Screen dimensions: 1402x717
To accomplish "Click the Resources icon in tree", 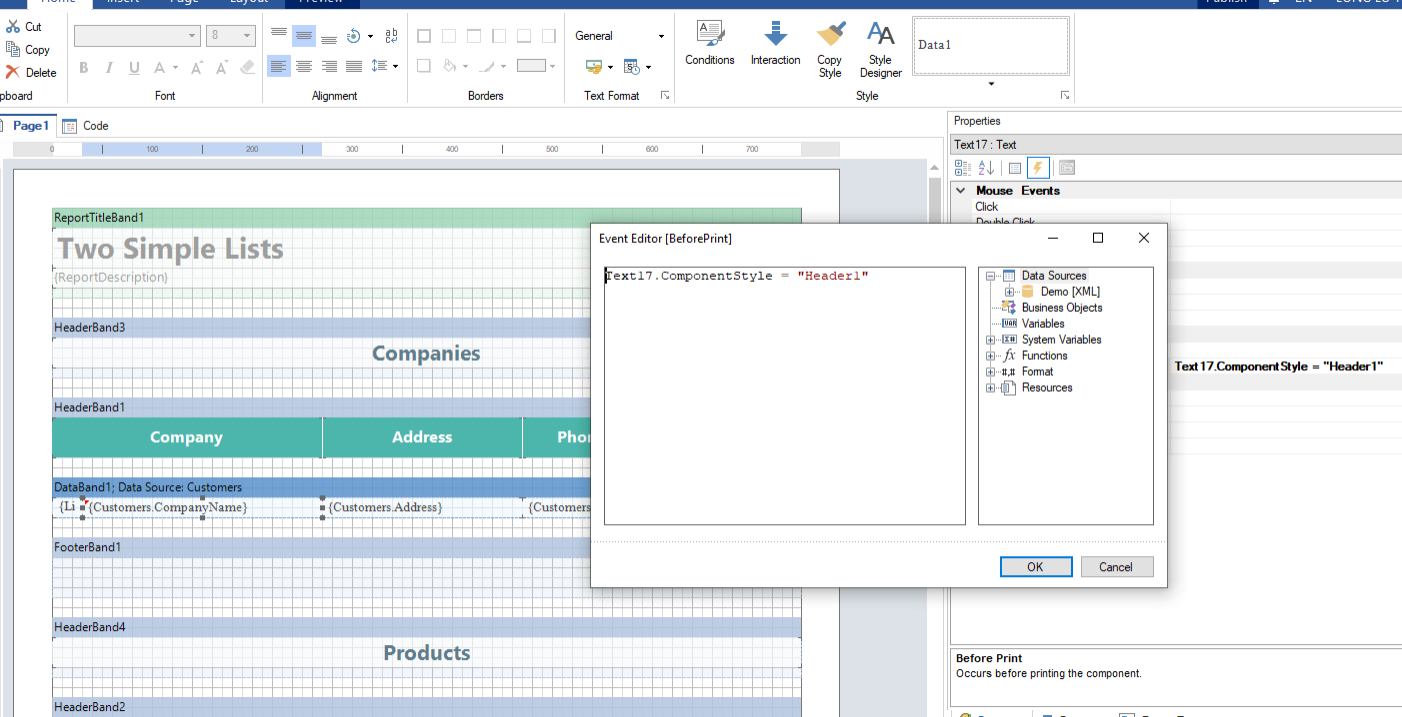I will point(1009,387).
